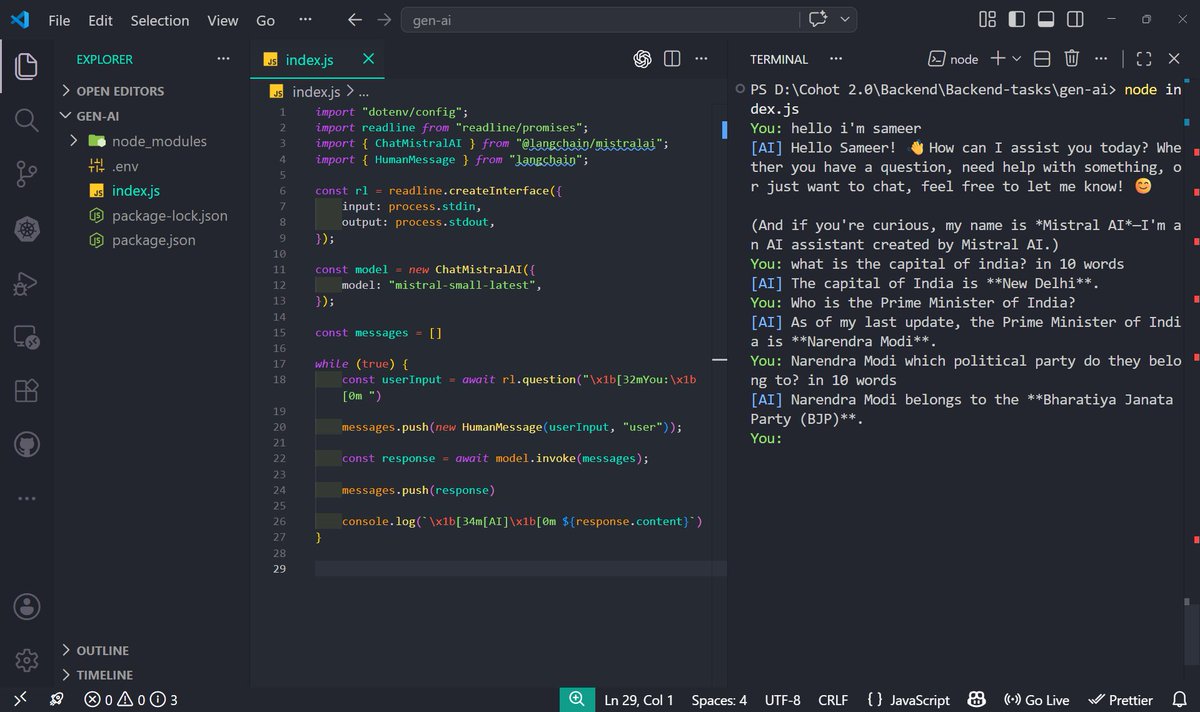Open the Source Control view

[27, 175]
